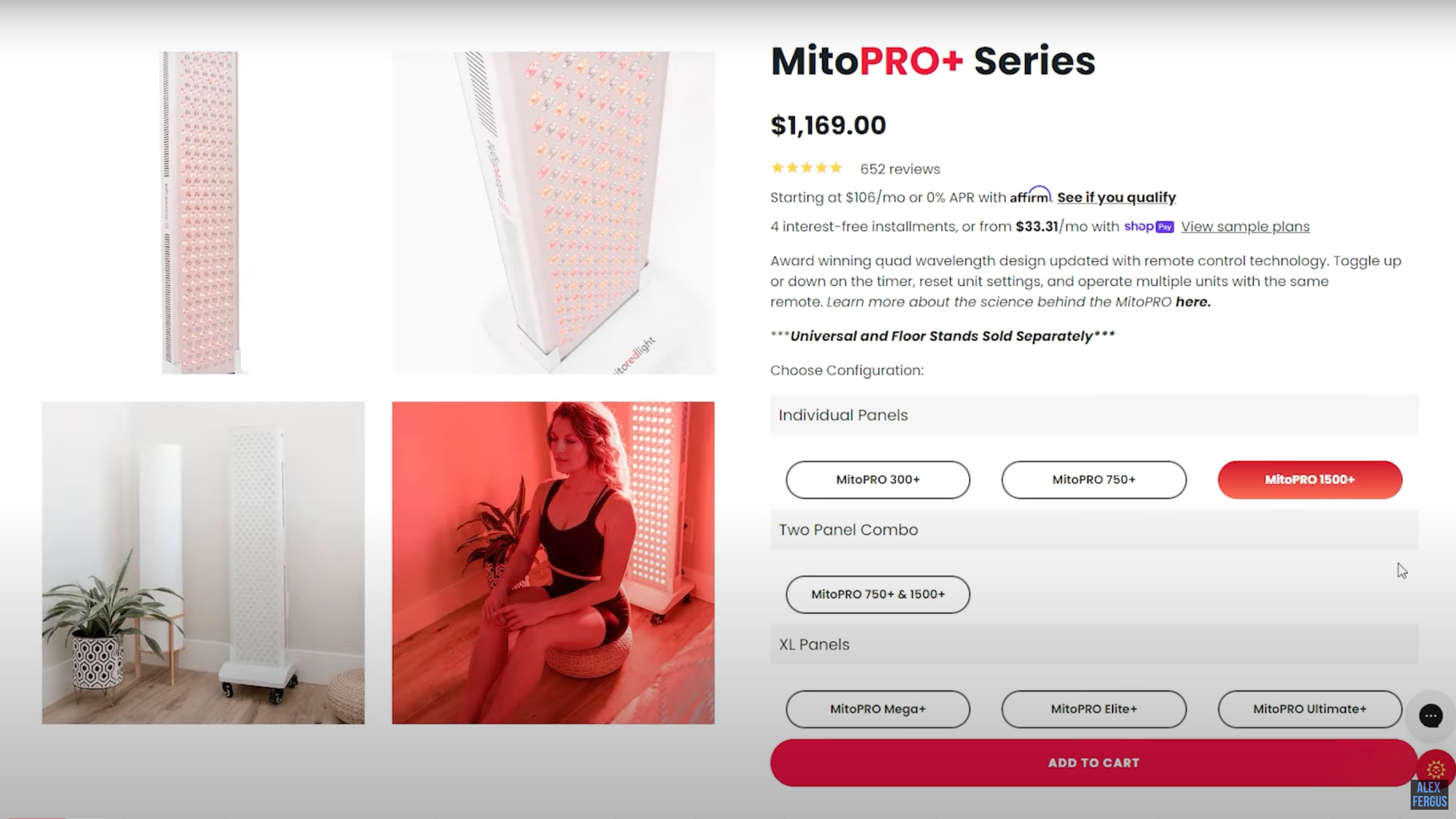Follow the 'here' science link

(1192, 301)
